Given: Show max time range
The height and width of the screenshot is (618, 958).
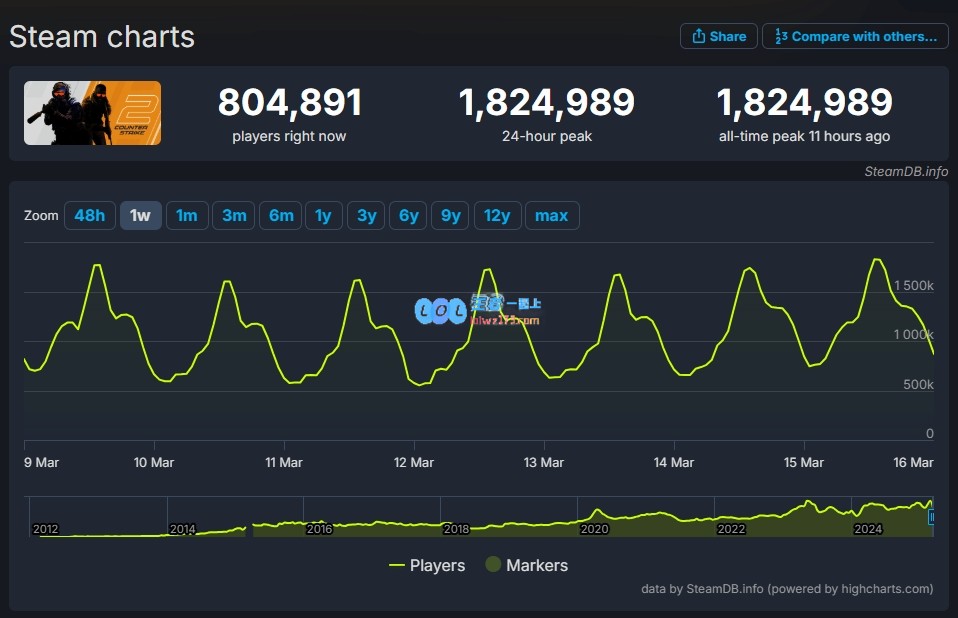Looking at the screenshot, I should (552, 216).
